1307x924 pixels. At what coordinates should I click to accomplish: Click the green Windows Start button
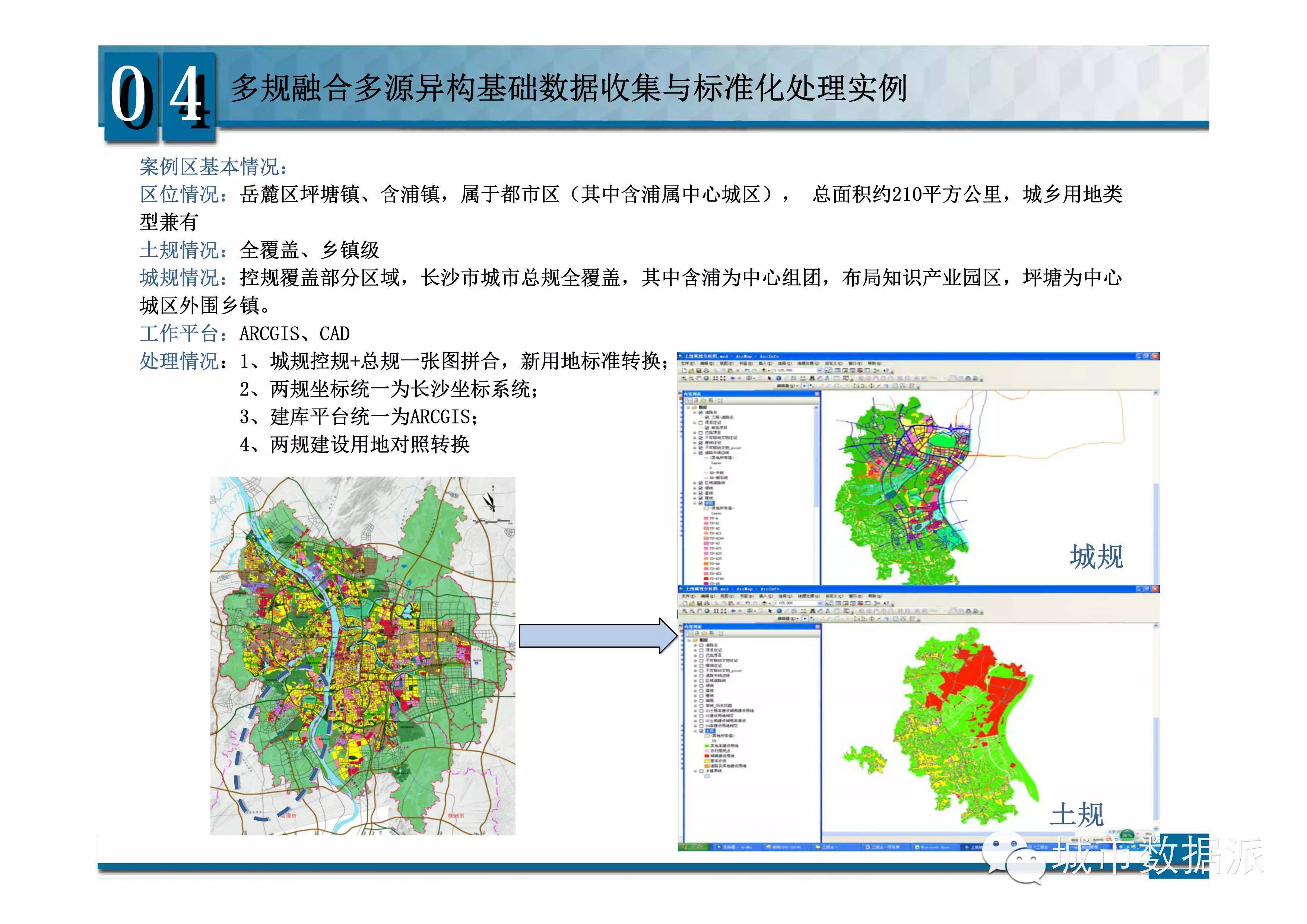pos(693,848)
